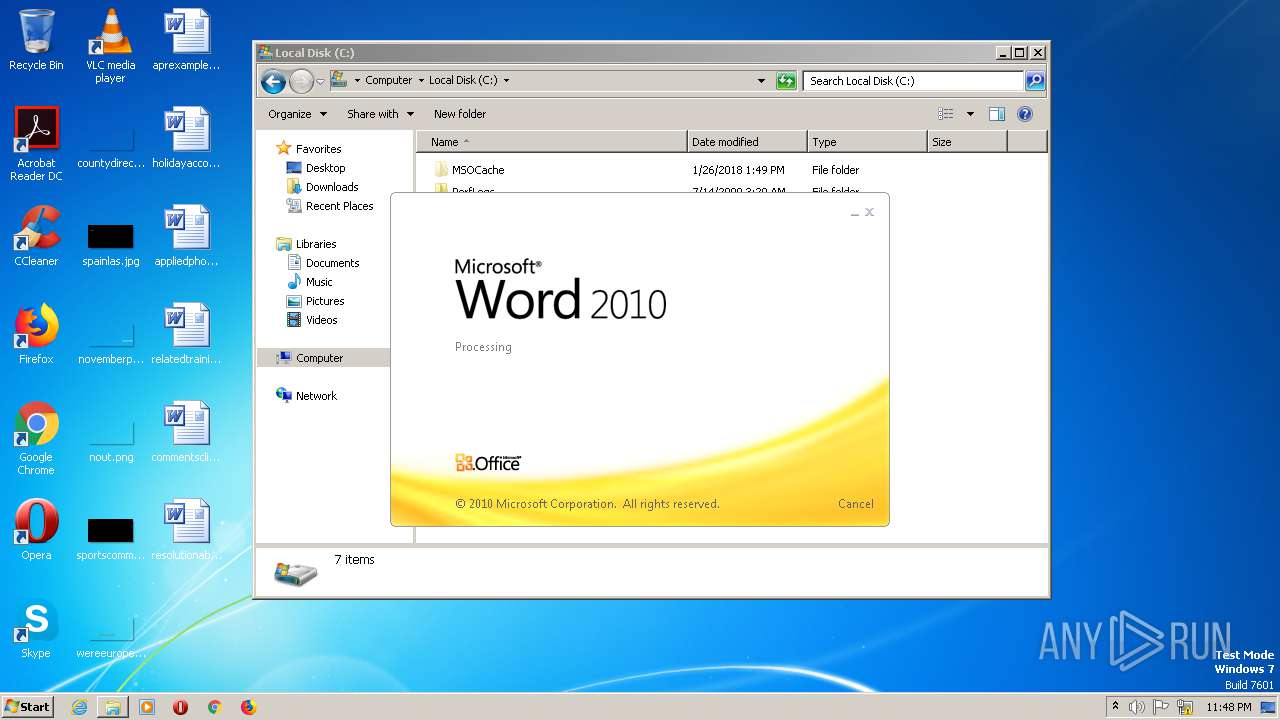Open Opera from the taskbar
The height and width of the screenshot is (720, 1280).
click(x=181, y=707)
